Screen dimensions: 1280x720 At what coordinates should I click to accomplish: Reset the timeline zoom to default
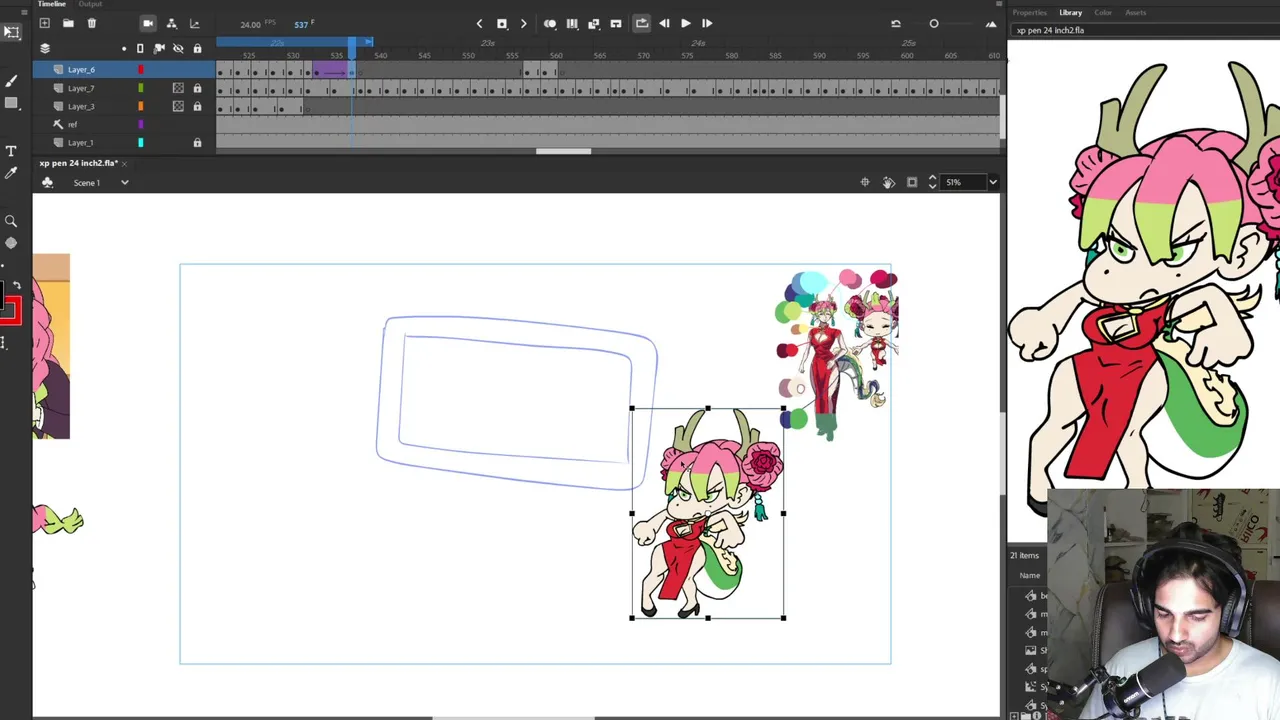tap(896, 23)
